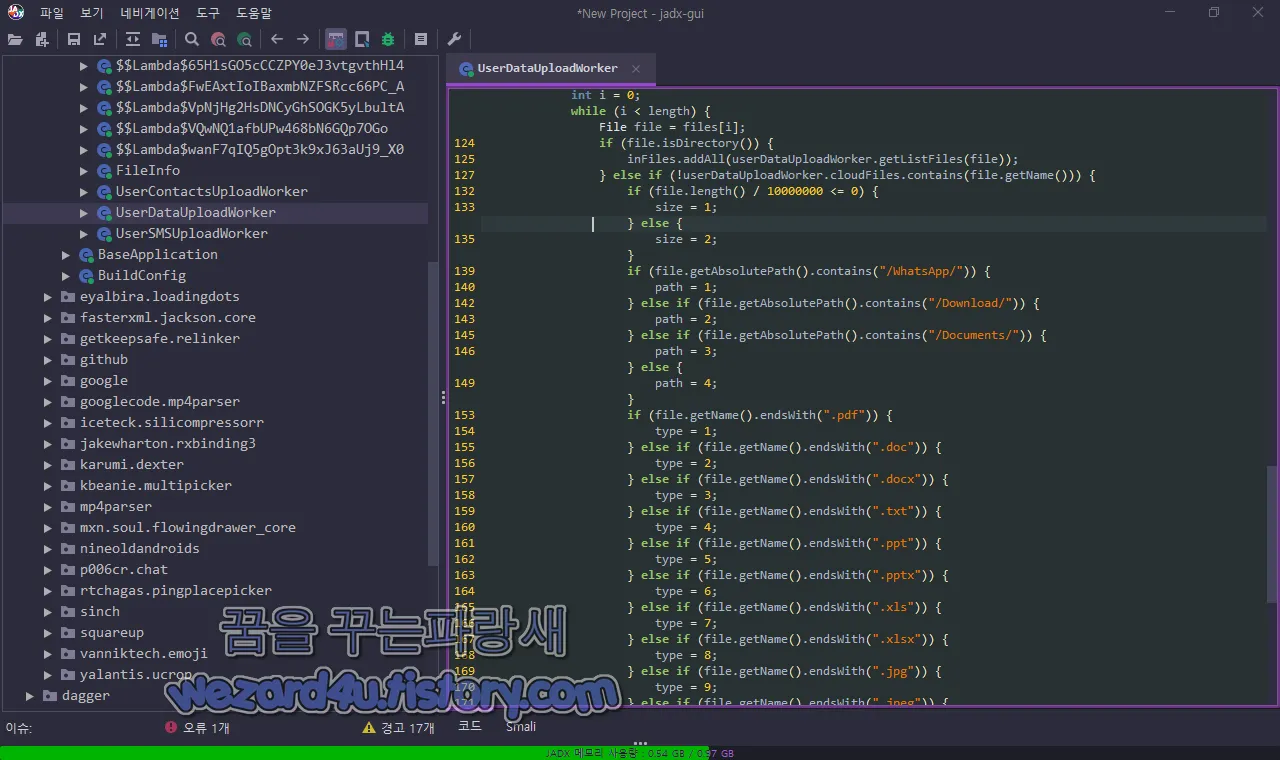Open preferences wrench icon
1280x760 pixels.
454,39
